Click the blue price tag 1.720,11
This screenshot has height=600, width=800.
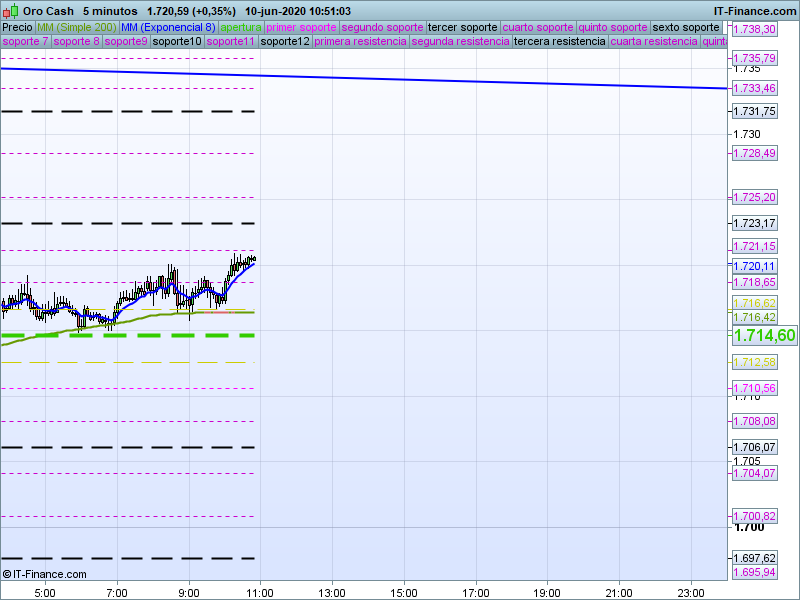(x=755, y=266)
